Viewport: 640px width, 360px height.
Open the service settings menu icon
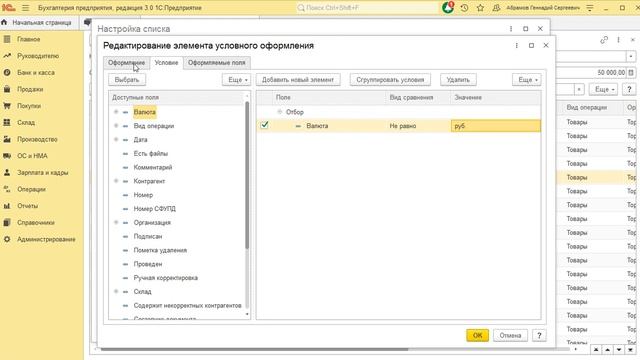click(x=590, y=8)
